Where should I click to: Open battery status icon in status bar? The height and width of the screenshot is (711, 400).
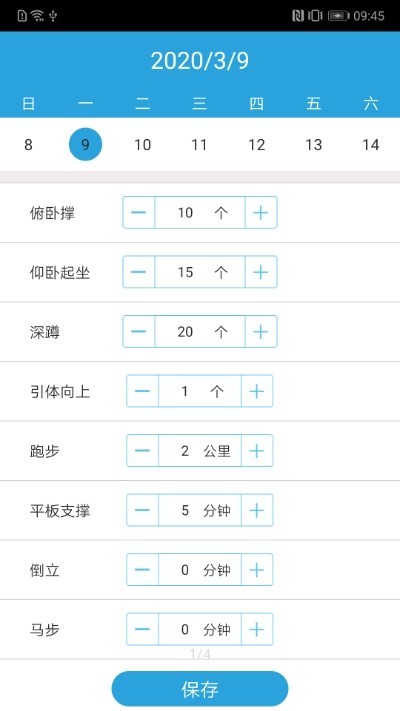338,16
